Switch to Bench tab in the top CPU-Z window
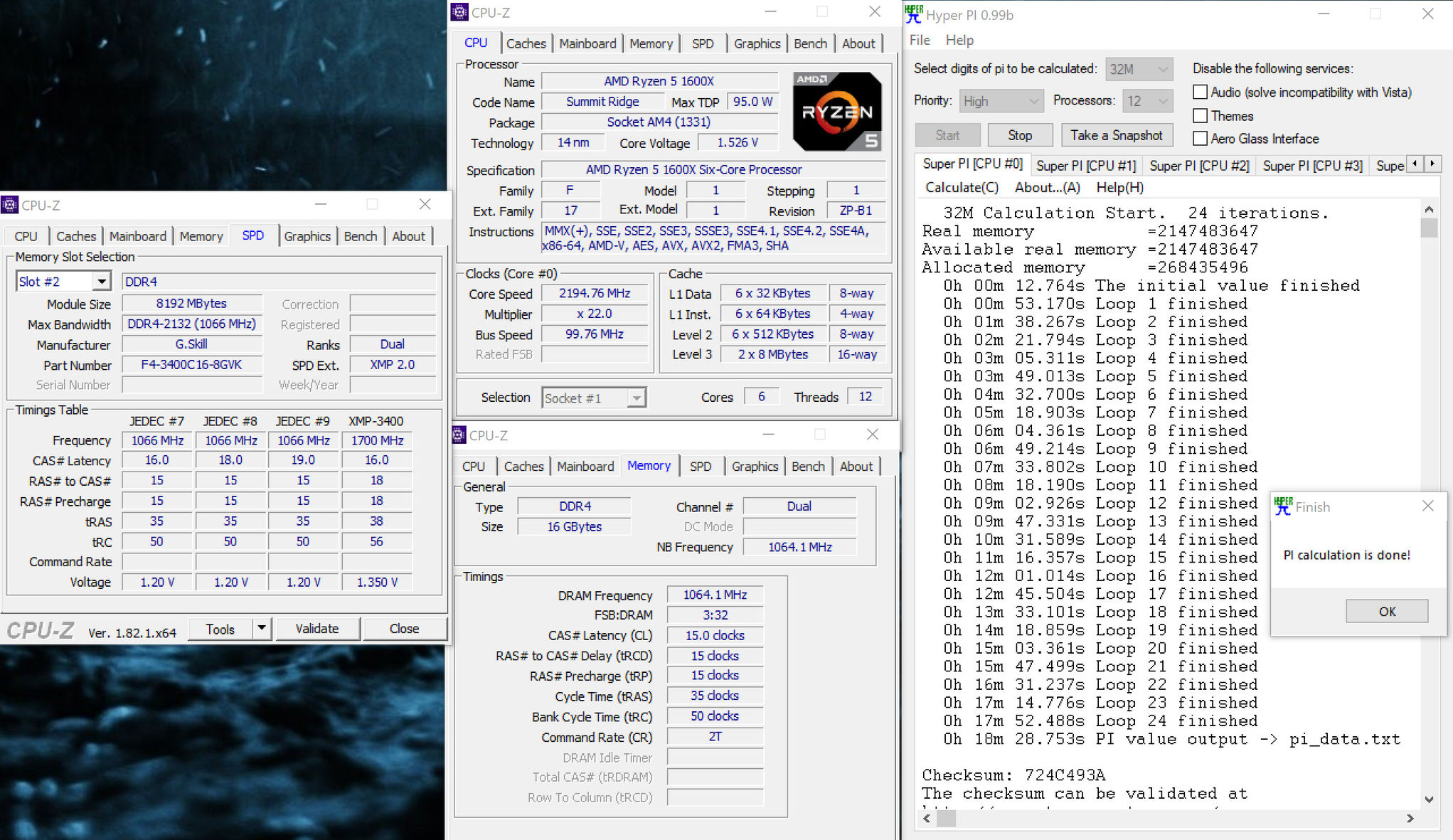The height and width of the screenshot is (840, 1453). (x=810, y=43)
